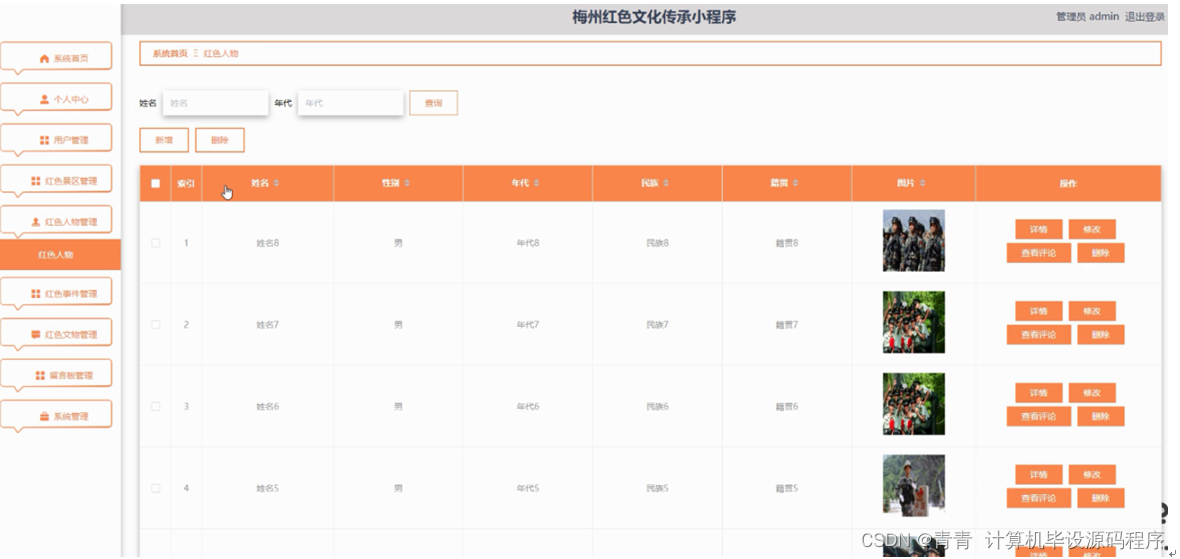The image size is (1180, 559).
Task: Click the batch 删除 button above the table
Action: 220,140
